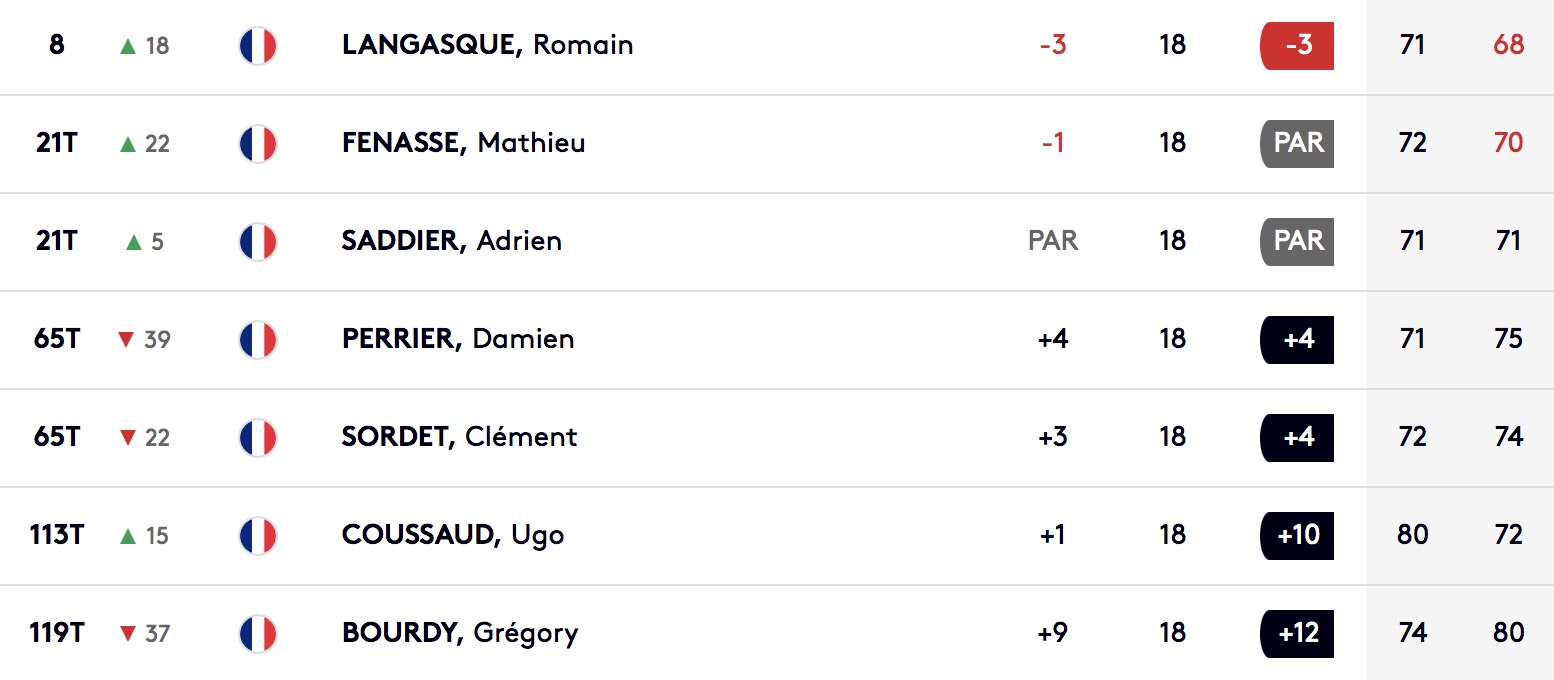
Task: Click the green up arrow showing 18
Action: click(x=127, y=46)
